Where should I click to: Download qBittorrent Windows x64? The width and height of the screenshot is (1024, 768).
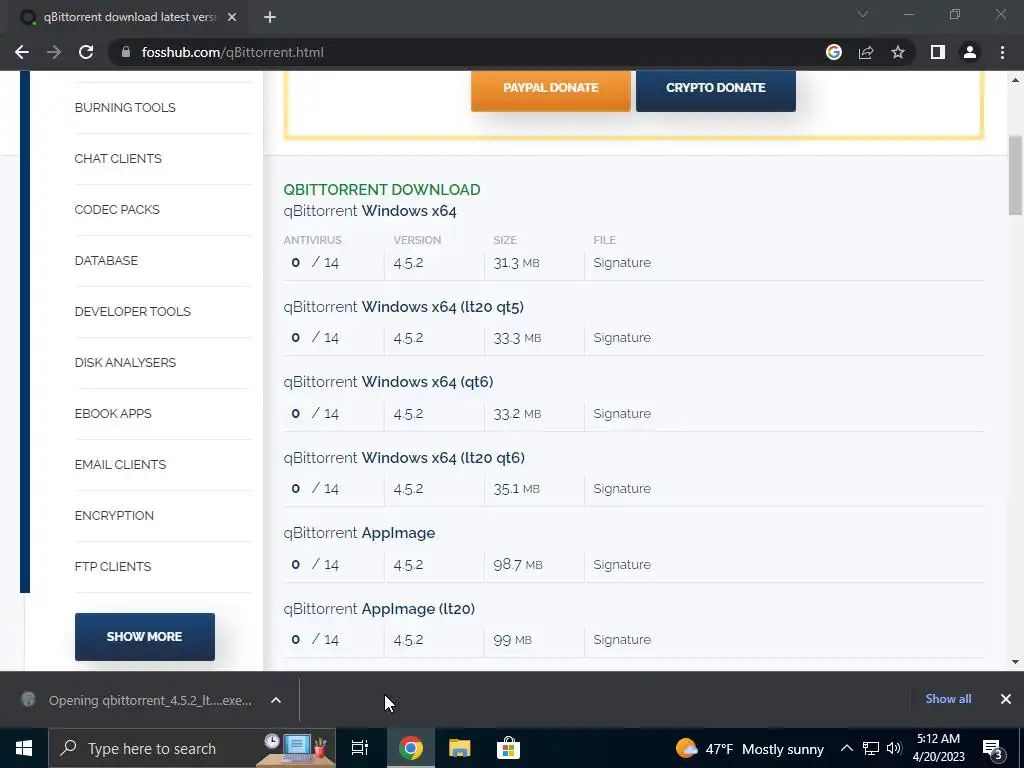[x=370, y=211]
